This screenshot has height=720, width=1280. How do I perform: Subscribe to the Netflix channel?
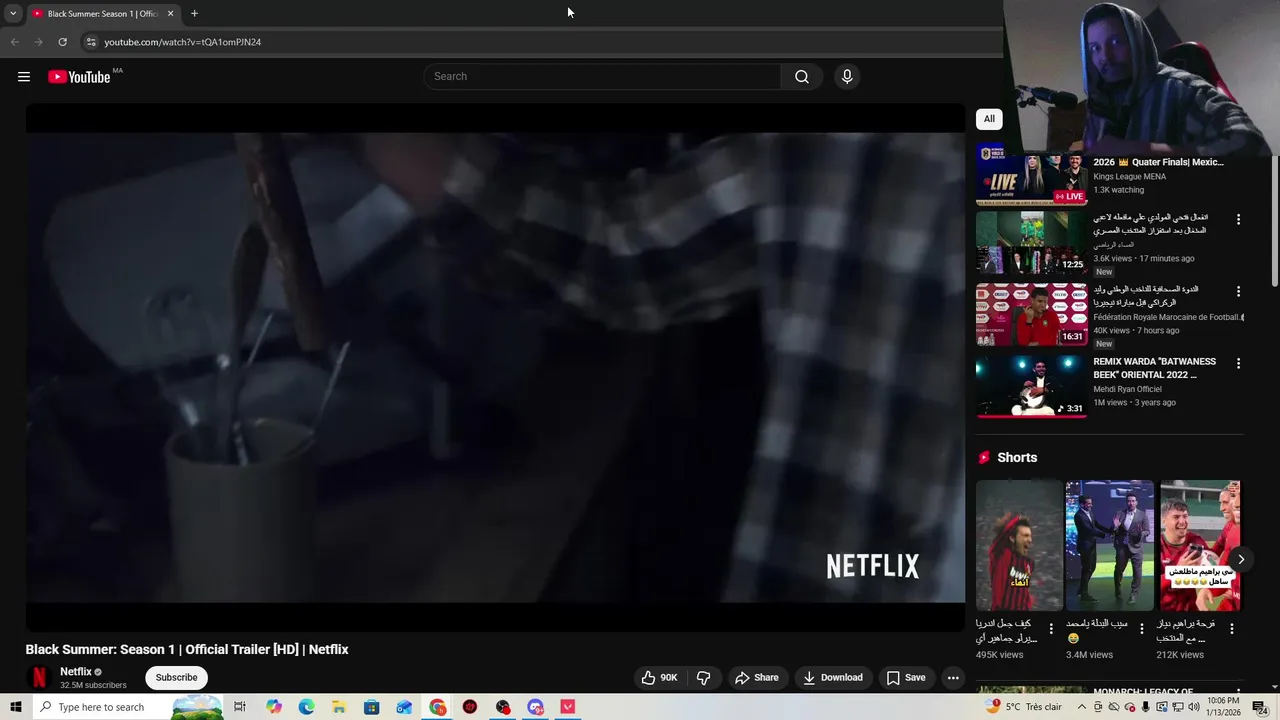[176, 678]
